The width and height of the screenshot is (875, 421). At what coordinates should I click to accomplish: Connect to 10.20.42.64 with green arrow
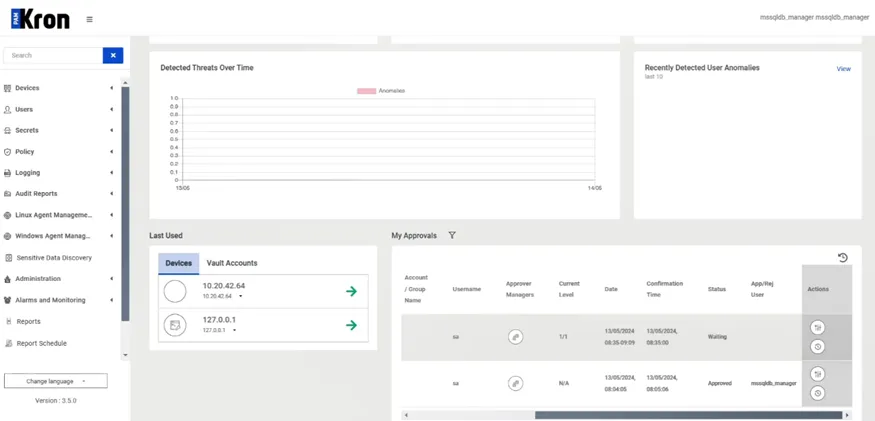(x=351, y=291)
